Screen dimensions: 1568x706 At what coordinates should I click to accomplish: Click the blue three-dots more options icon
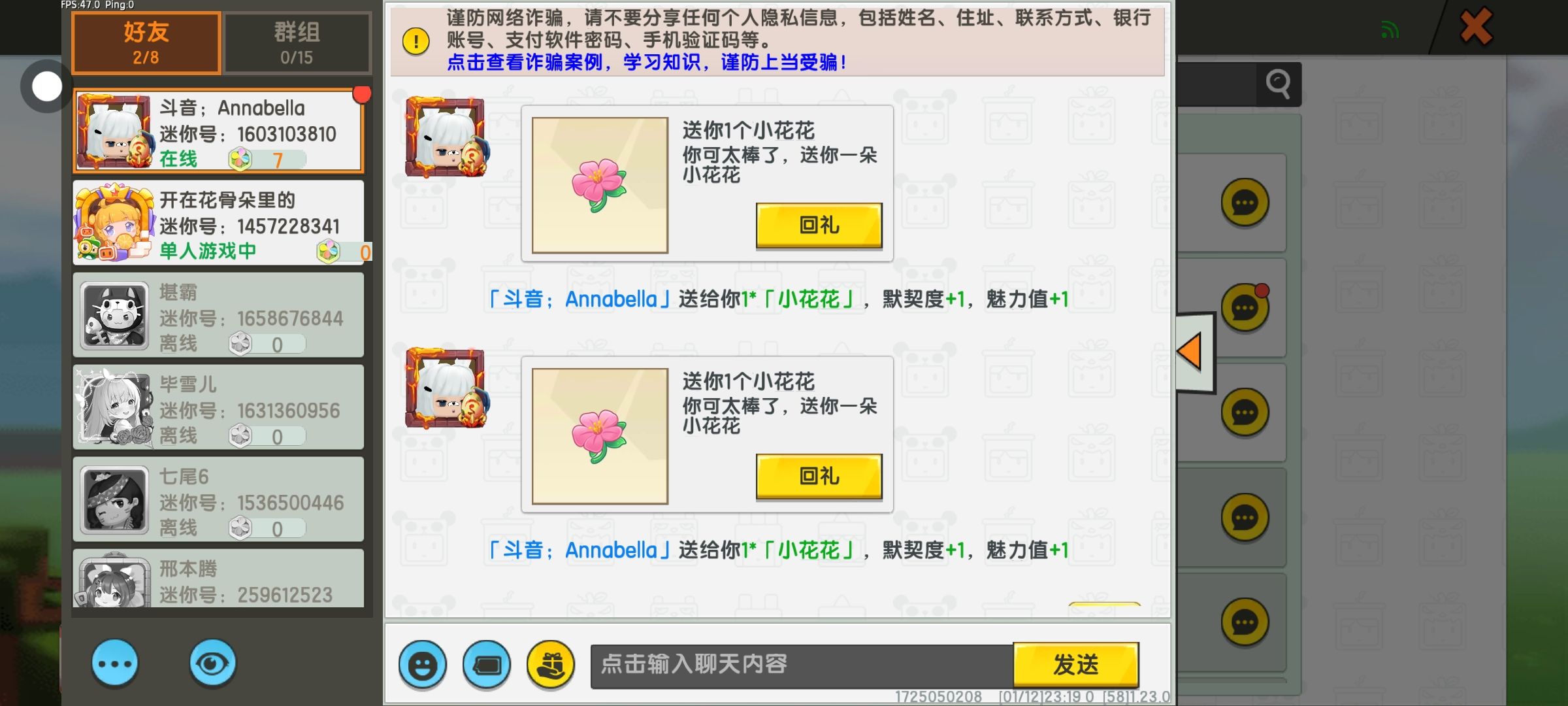[x=115, y=664]
